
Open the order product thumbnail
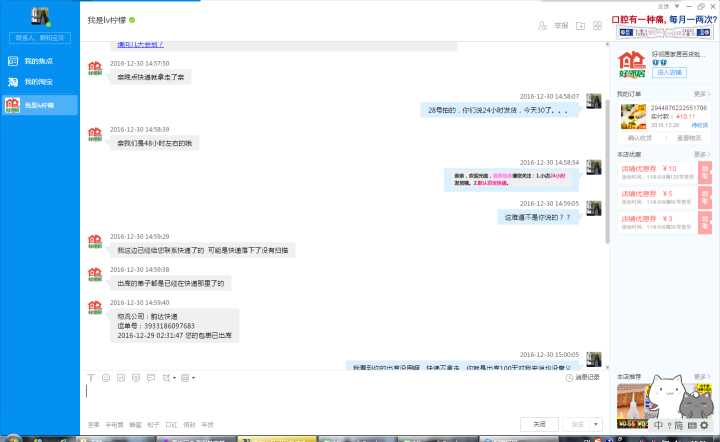(x=634, y=117)
